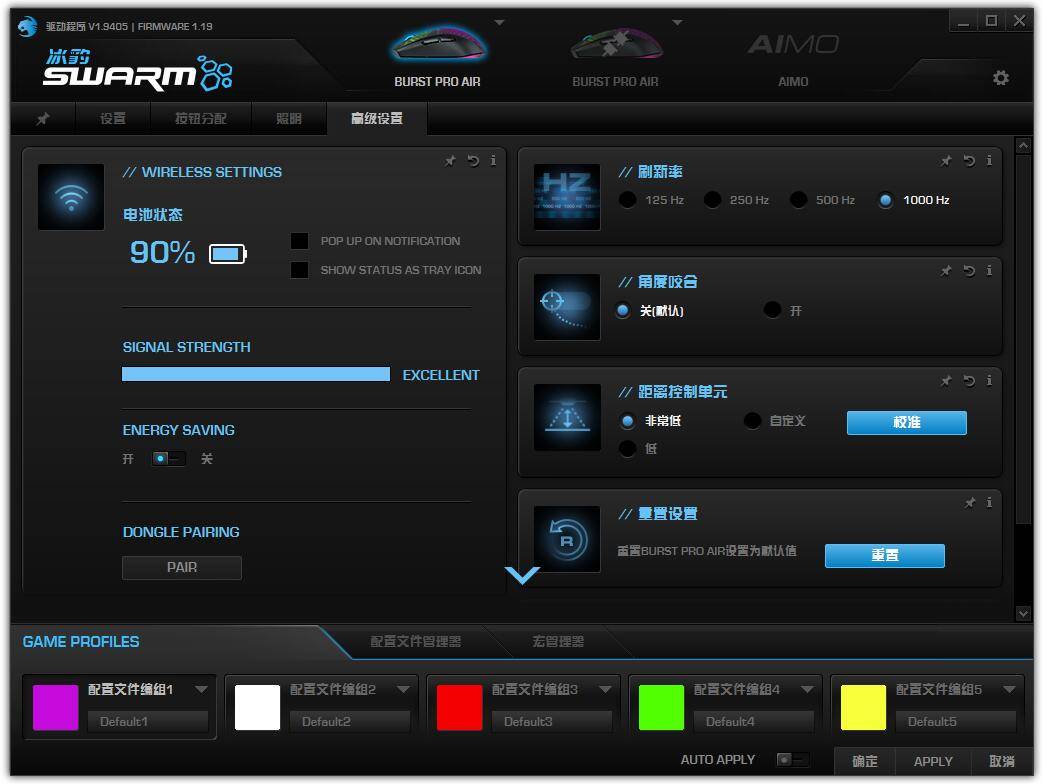Open the 宏管理器 tab
Screen dimensions: 1044x784
coord(558,642)
